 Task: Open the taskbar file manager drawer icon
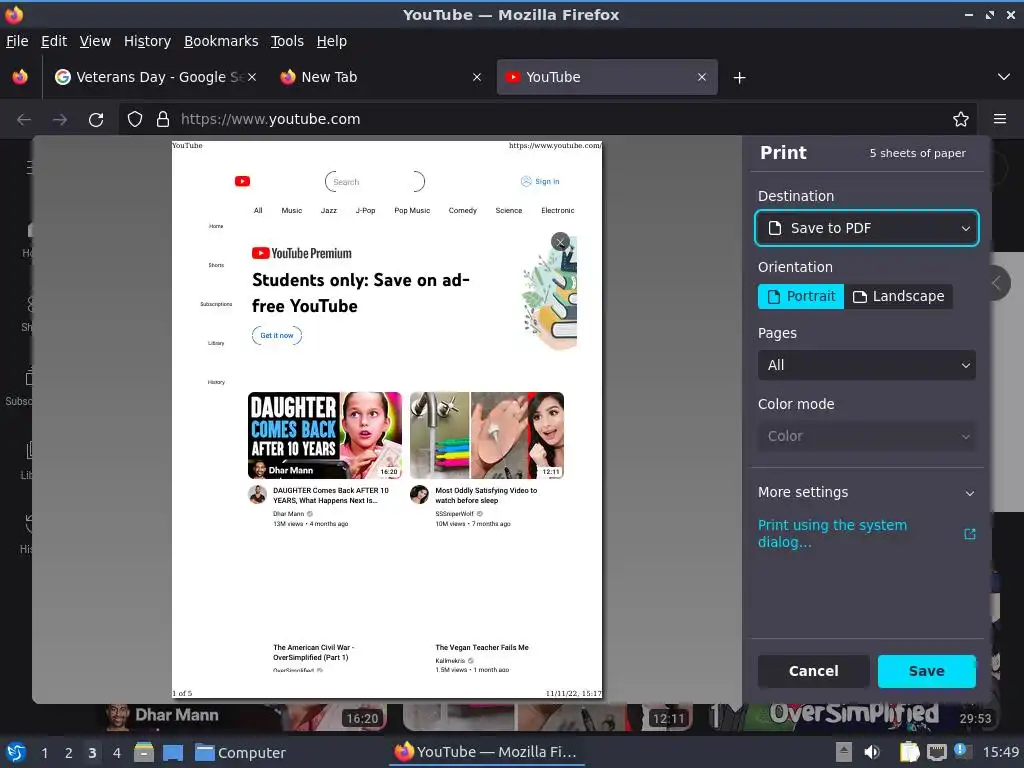pyautogui.click(x=144, y=752)
